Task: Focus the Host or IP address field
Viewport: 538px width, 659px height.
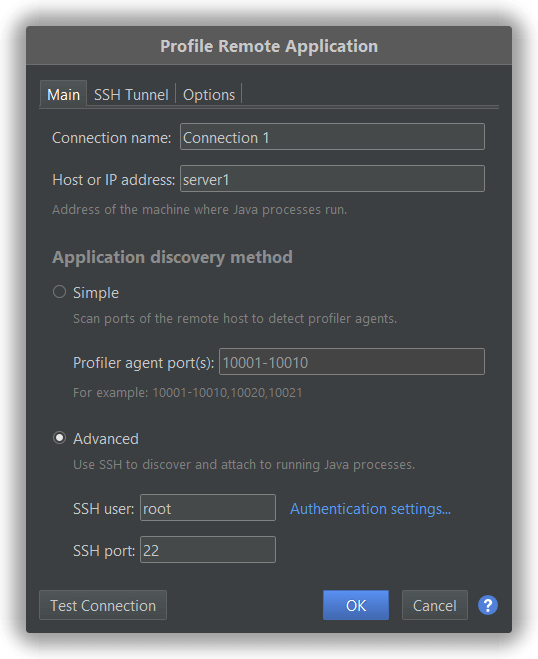Action: point(332,179)
